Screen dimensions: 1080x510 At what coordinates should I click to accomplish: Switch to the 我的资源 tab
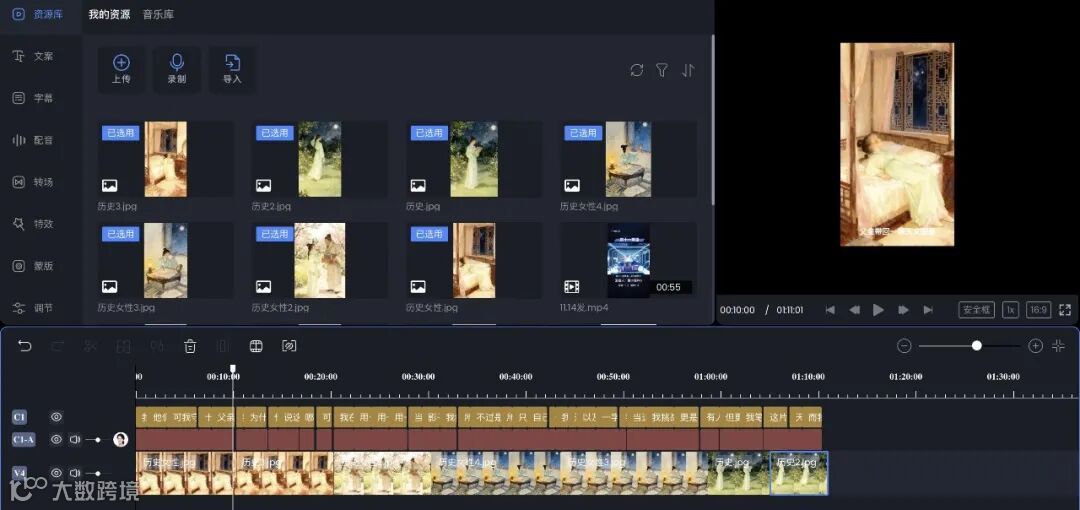tap(110, 14)
